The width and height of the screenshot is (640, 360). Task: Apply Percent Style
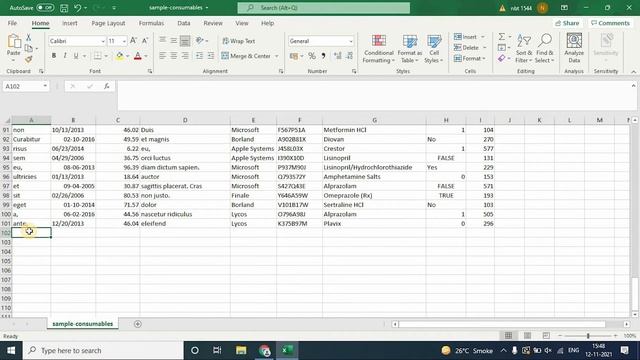click(x=312, y=56)
